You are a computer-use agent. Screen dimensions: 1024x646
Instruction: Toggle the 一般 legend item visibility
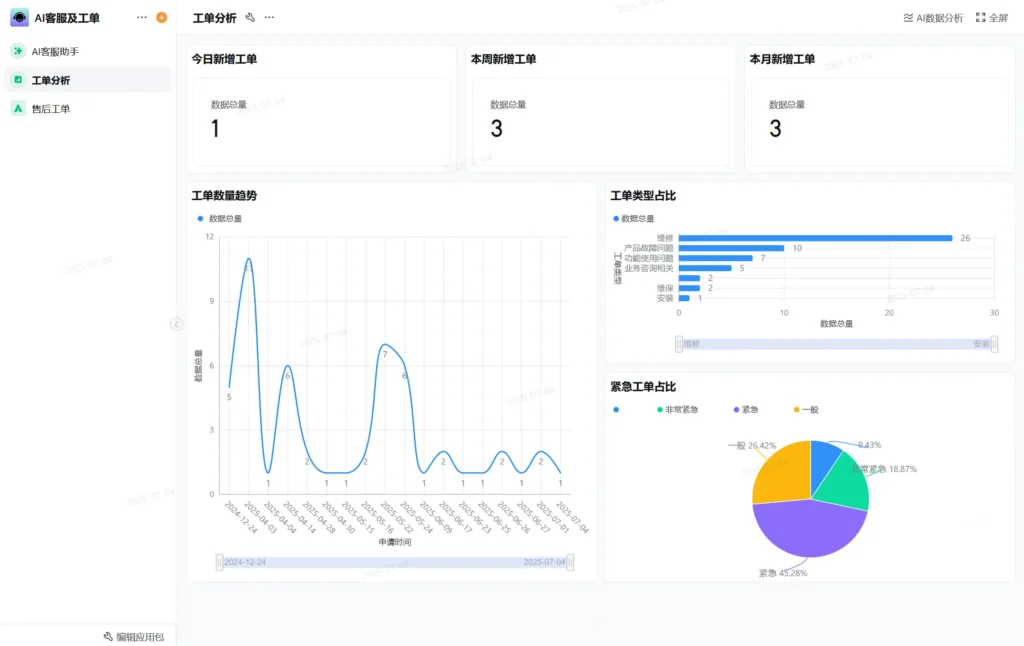click(806, 410)
